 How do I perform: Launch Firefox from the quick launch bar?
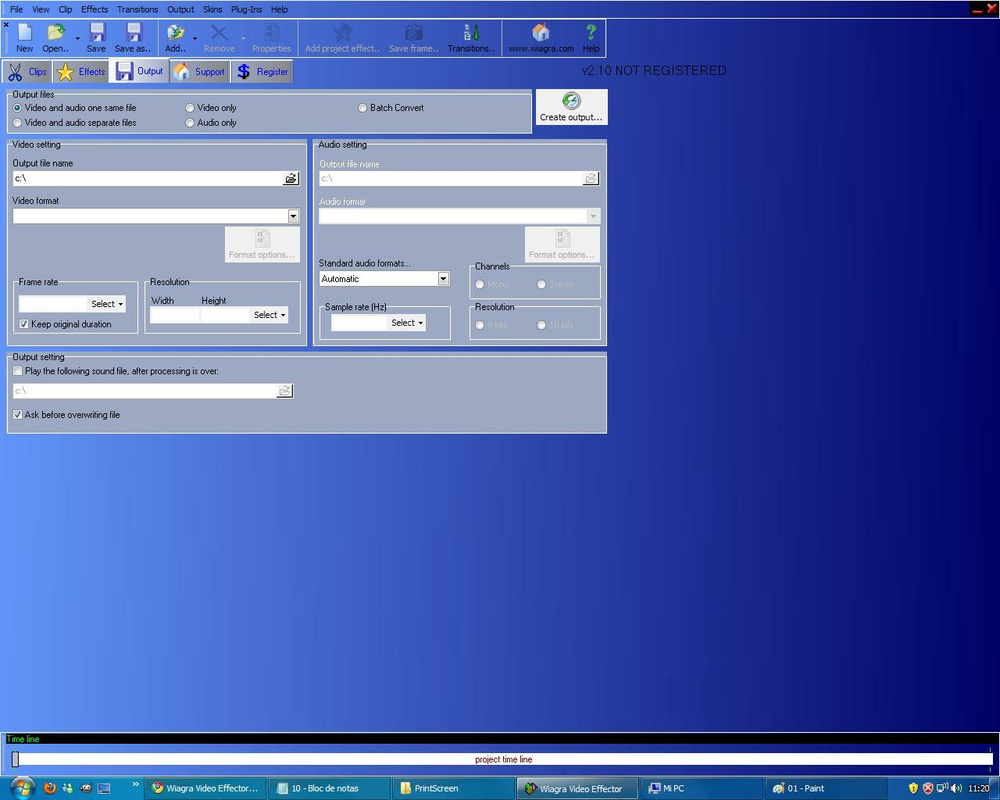click(50, 788)
